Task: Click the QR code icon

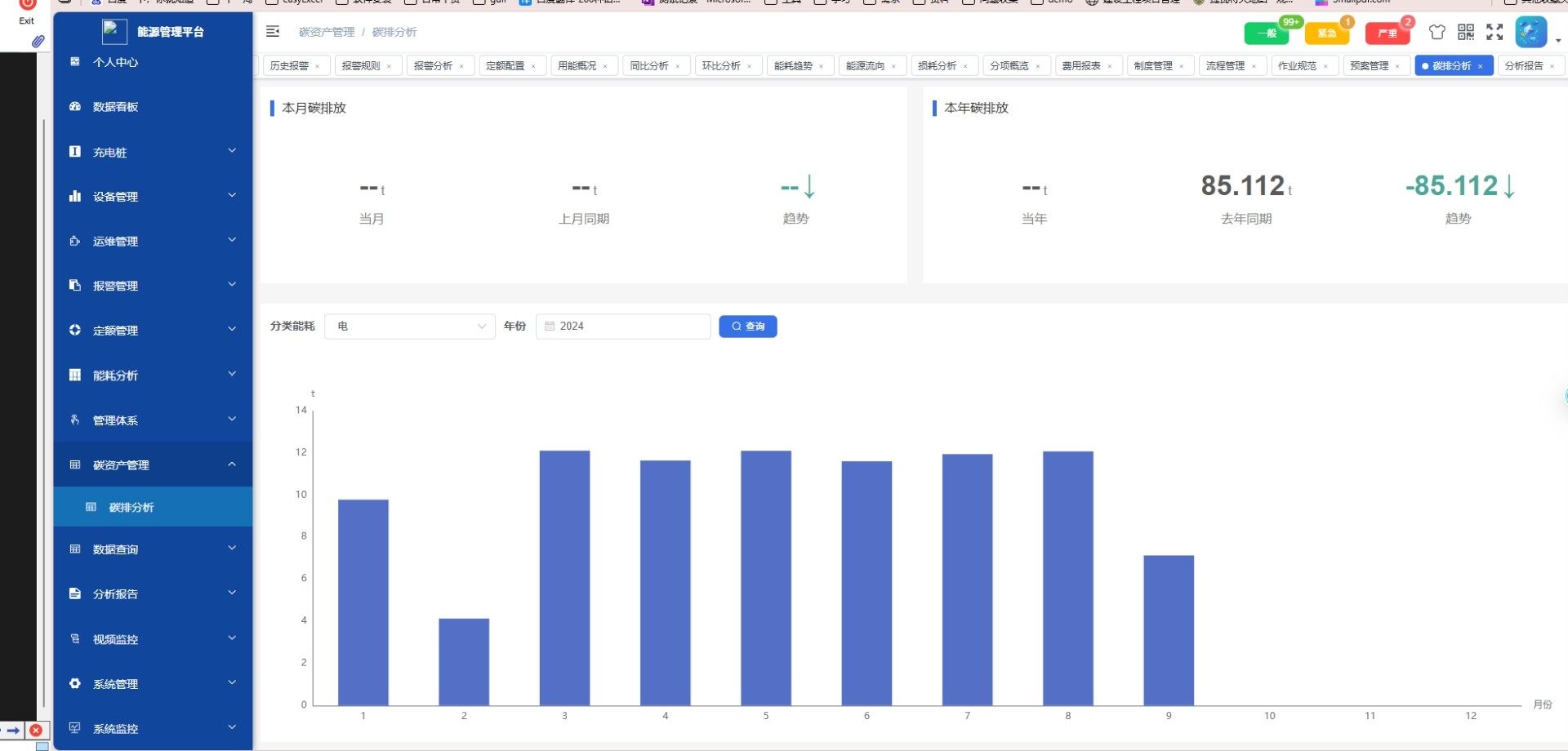Action: (x=1466, y=32)
